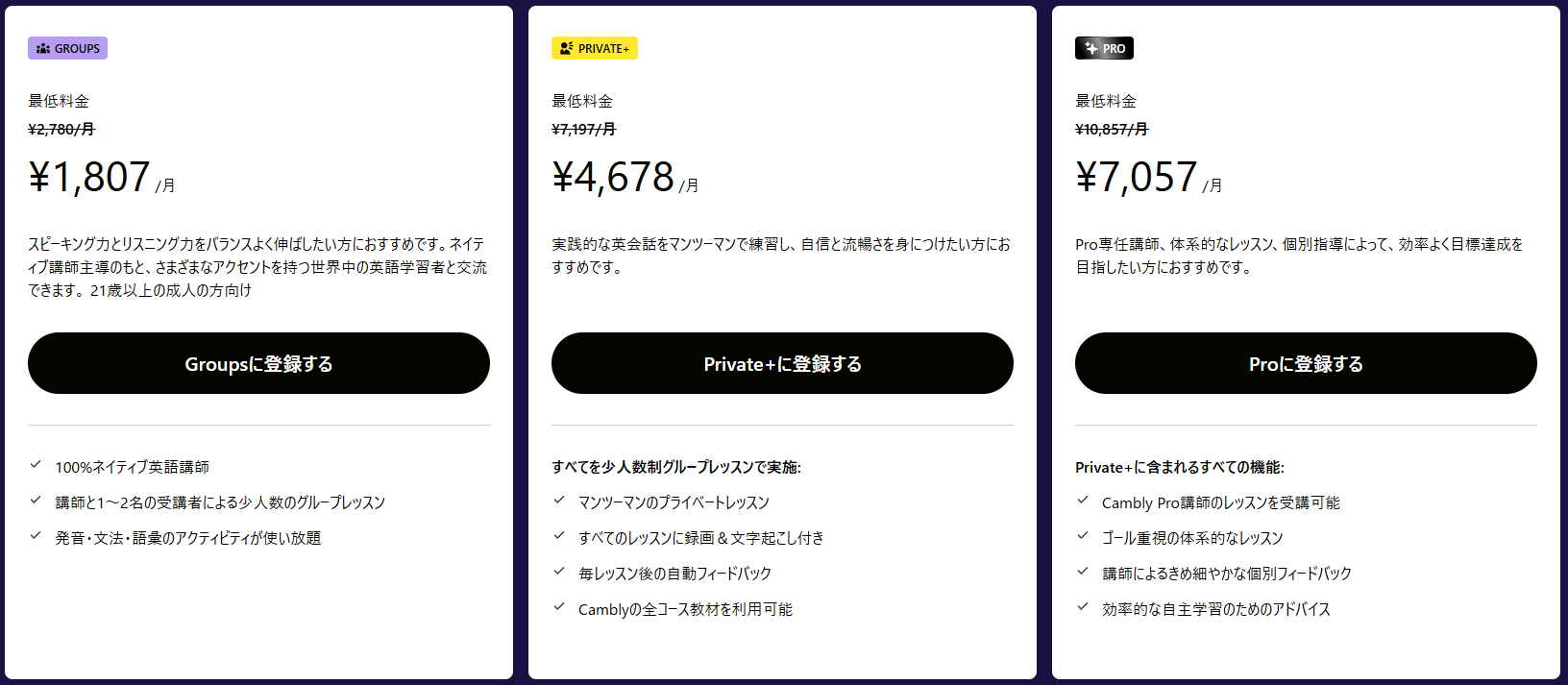
Task: Click checkmark beside マンツーマンのプライベートレッスン
Action: point(559,501)
